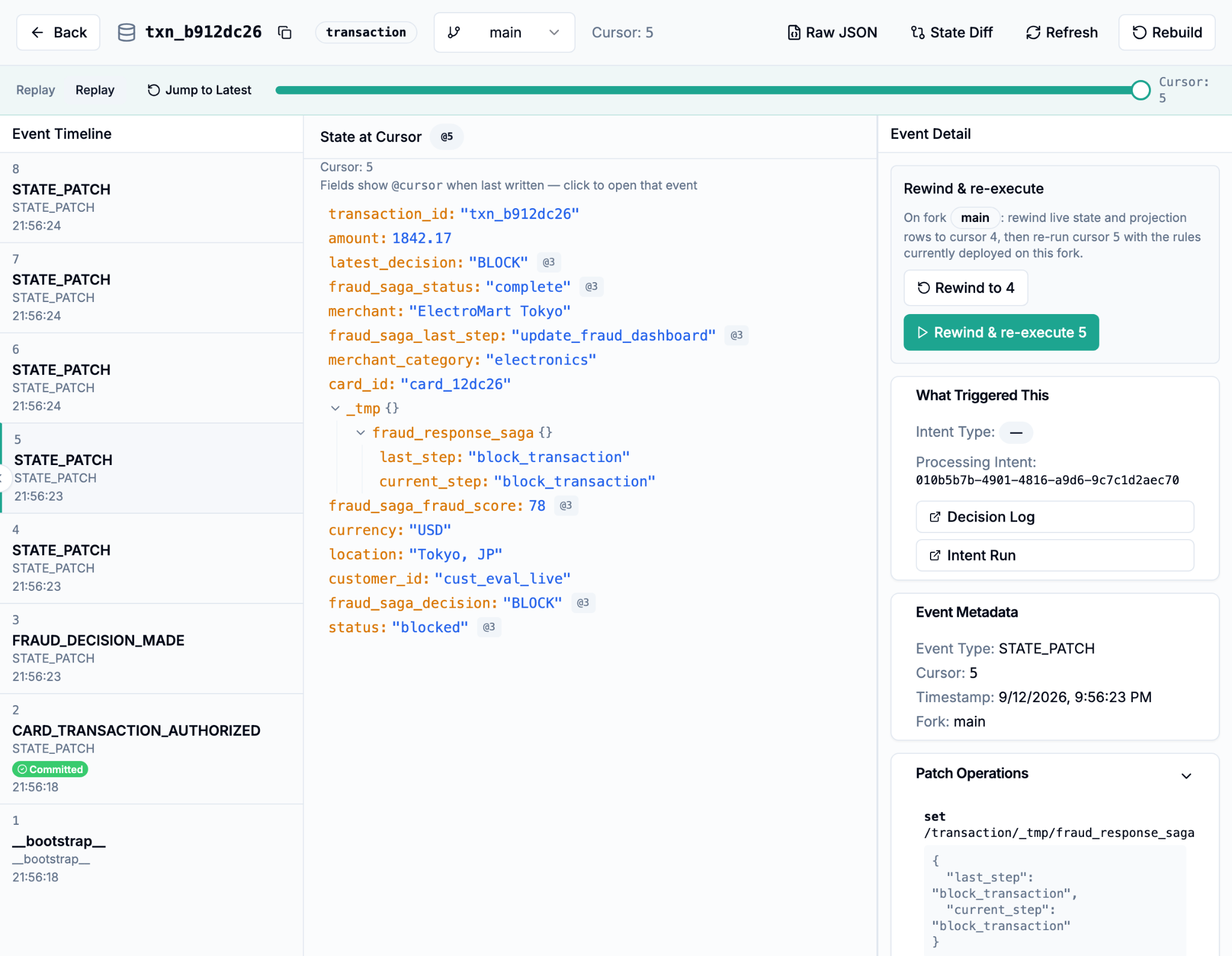Click Rewind to 4 button
The width and height of the screenshot is (1232, 956).
[x=966, y=288]
